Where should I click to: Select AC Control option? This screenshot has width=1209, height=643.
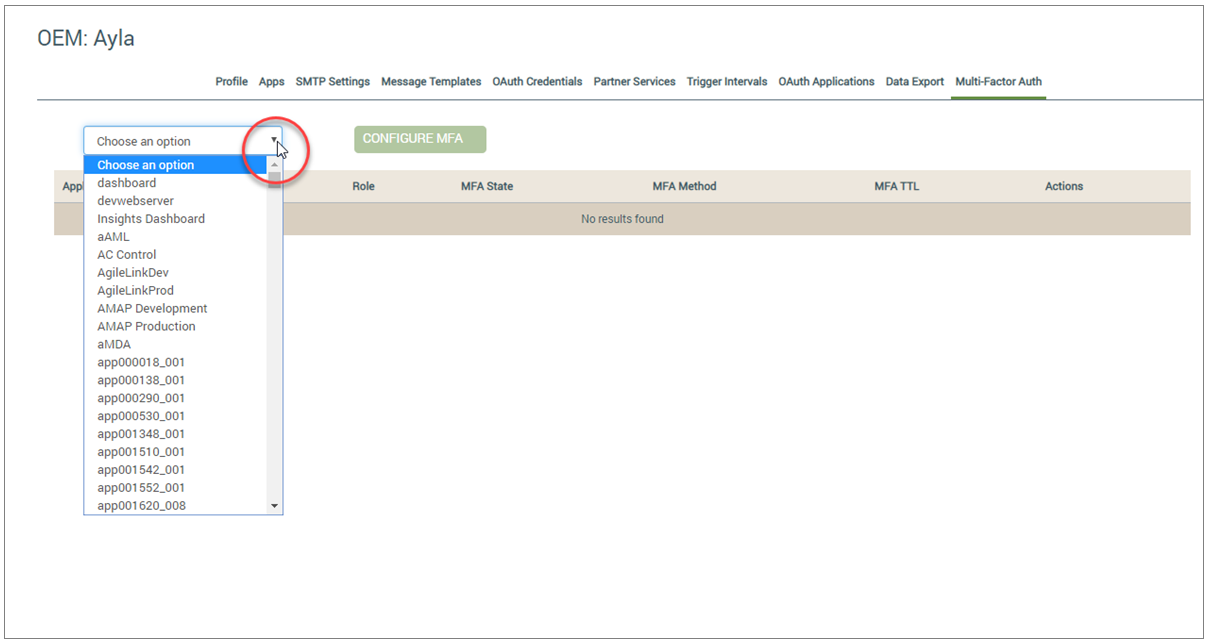[175, 255]
